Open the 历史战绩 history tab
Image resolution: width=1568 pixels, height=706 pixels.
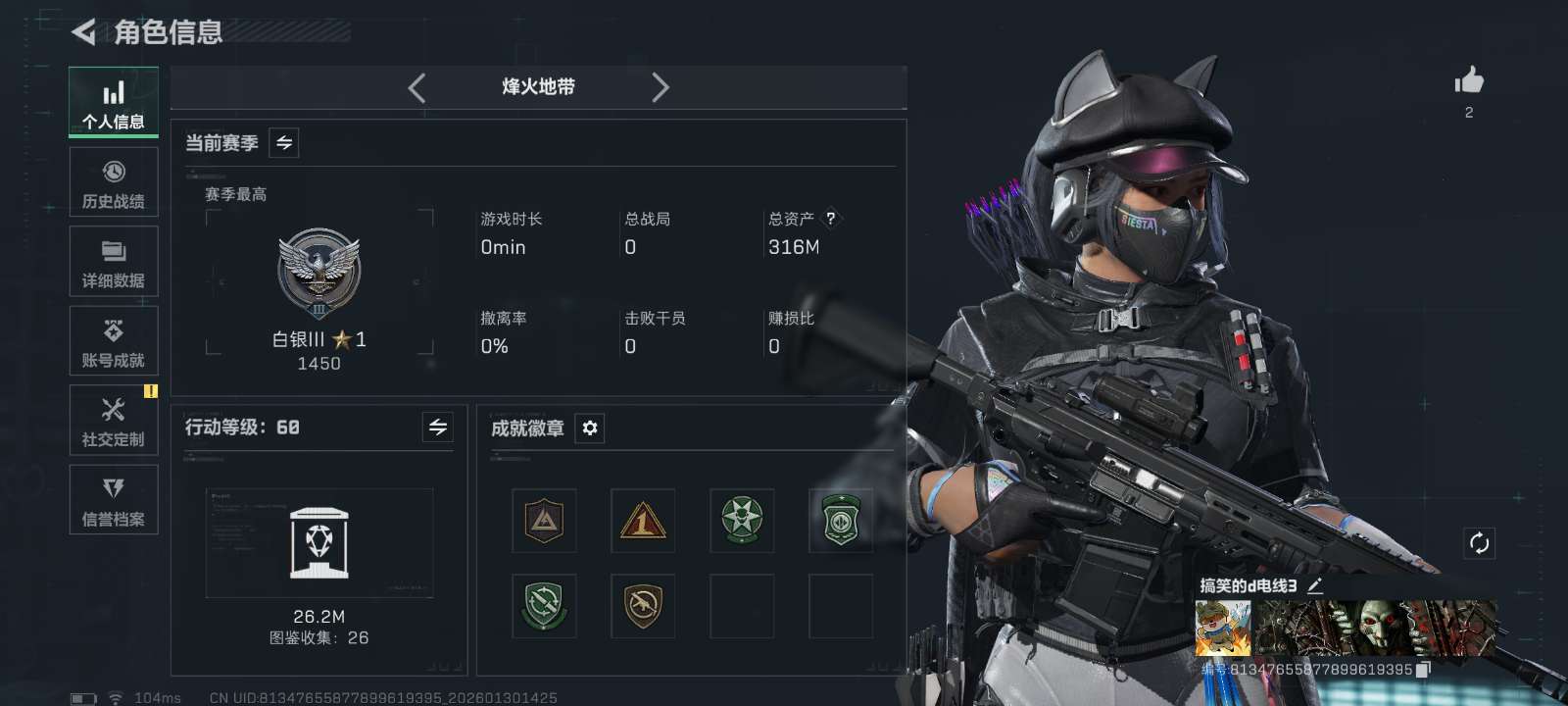[114, 182]
